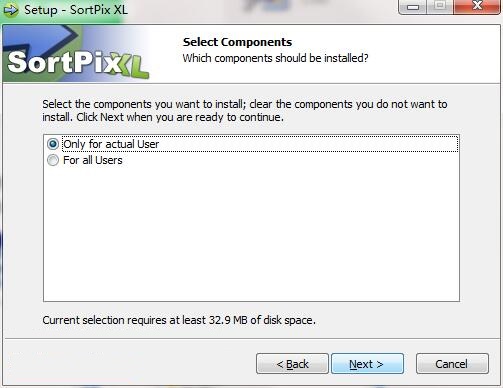Click empty area of components list box
Image resolution: width=503 pixels, height=388 pixels.
251,233
